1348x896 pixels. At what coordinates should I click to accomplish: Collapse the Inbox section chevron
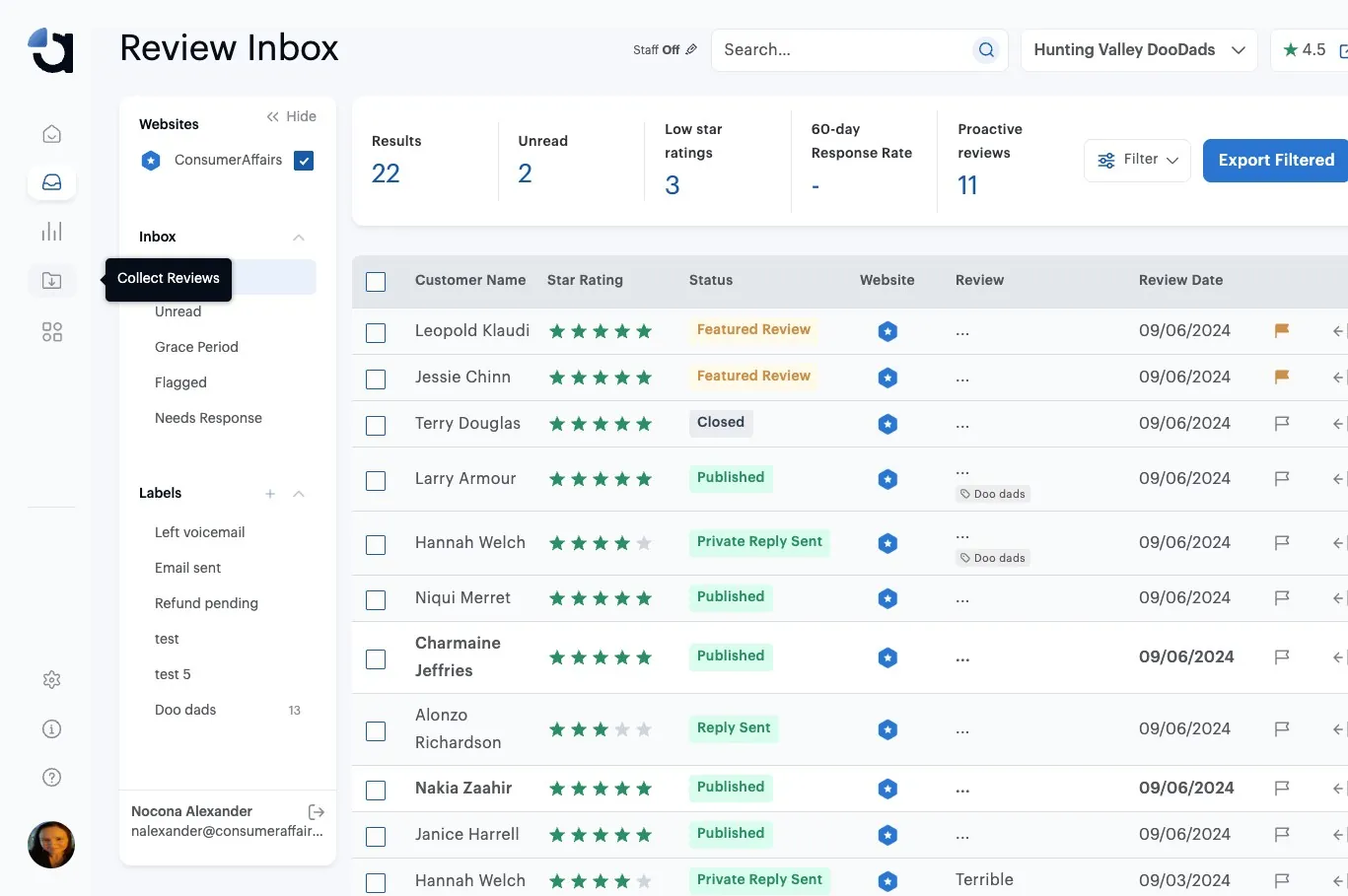pos(299,238)
